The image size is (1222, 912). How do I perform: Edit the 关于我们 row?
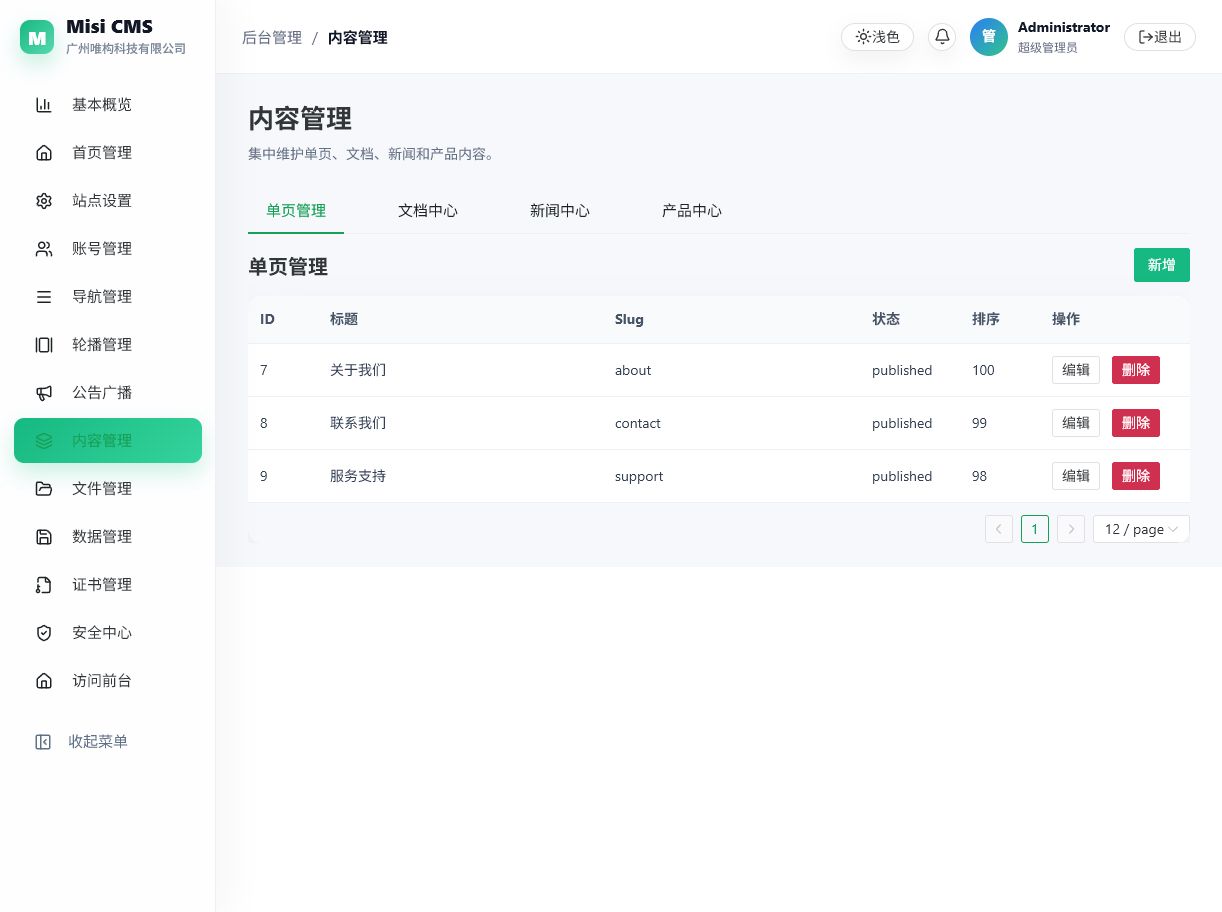[1076, 370]
